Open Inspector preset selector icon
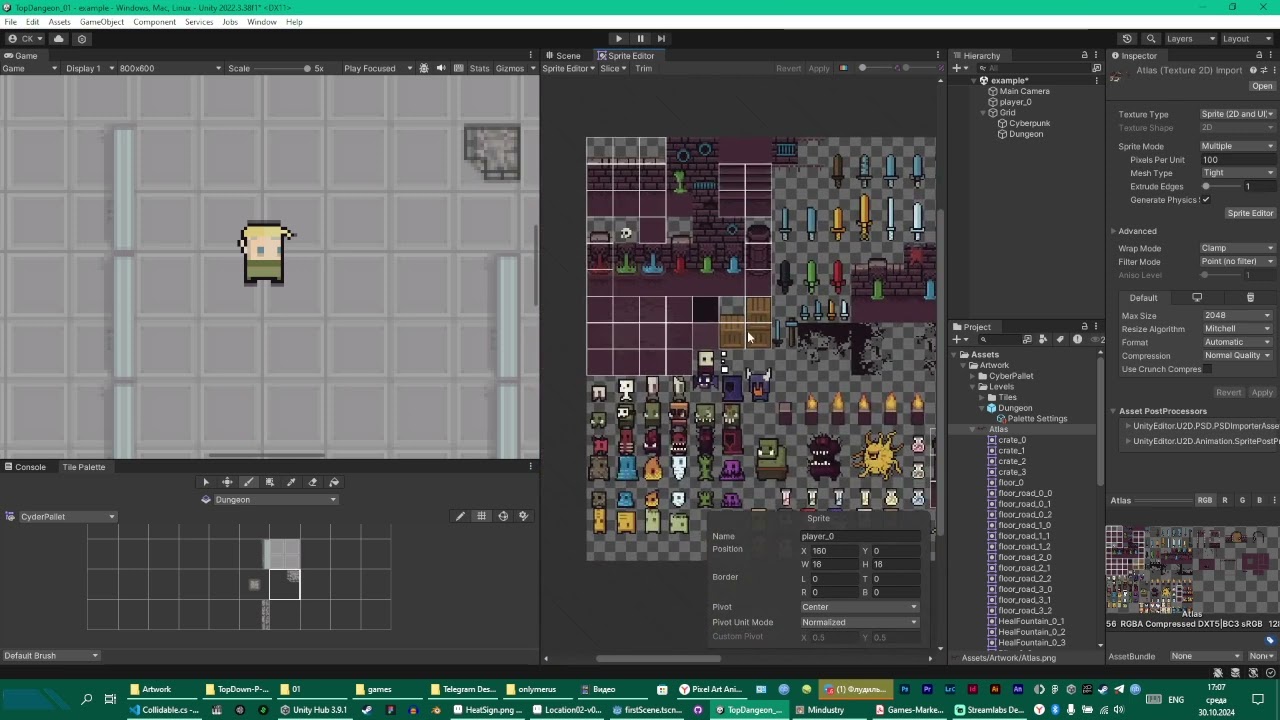This screenshot has width=1280, height=720. point(1263,70)
